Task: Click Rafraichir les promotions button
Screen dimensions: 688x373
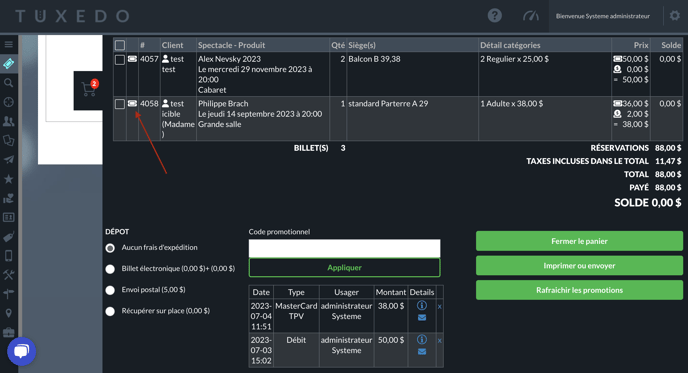Action: (x=579, y=290)
